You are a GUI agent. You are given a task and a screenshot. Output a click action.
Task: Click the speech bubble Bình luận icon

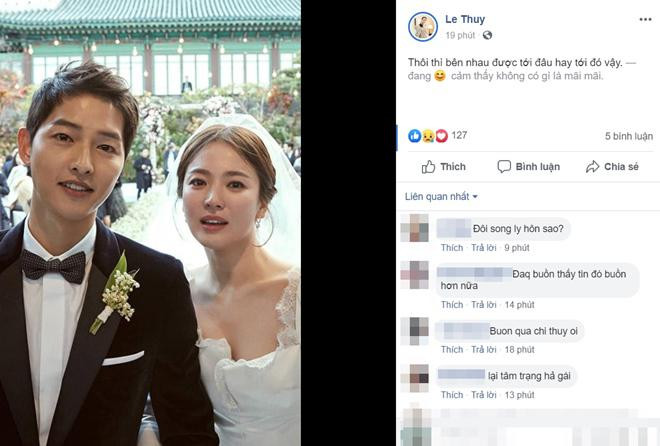coord(504,167)
